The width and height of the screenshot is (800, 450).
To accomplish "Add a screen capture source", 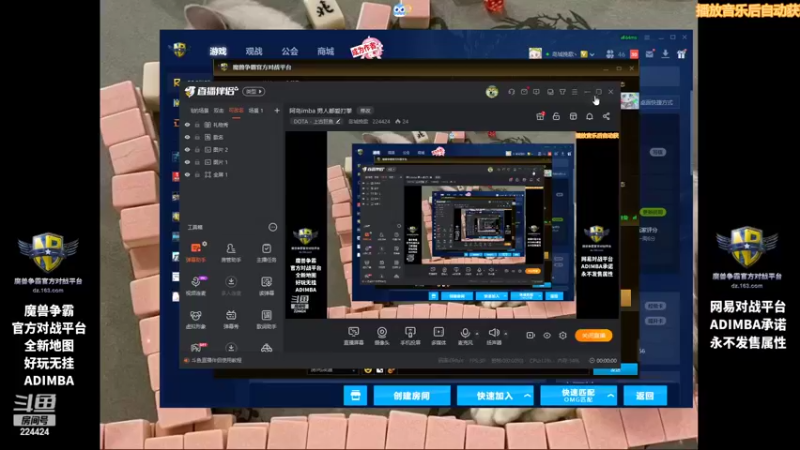I will coord(353,336).
